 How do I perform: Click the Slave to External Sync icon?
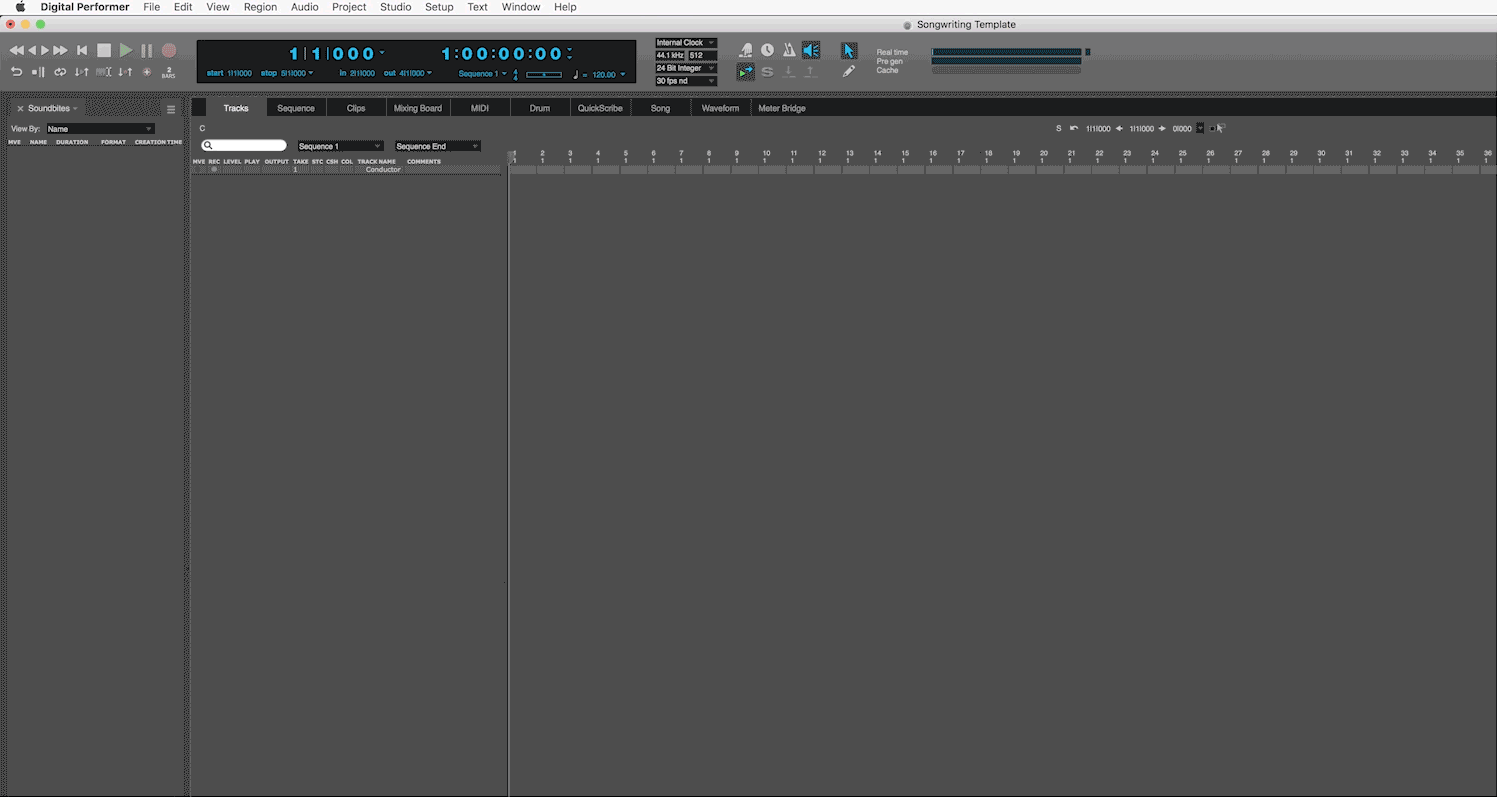[767, 71]
